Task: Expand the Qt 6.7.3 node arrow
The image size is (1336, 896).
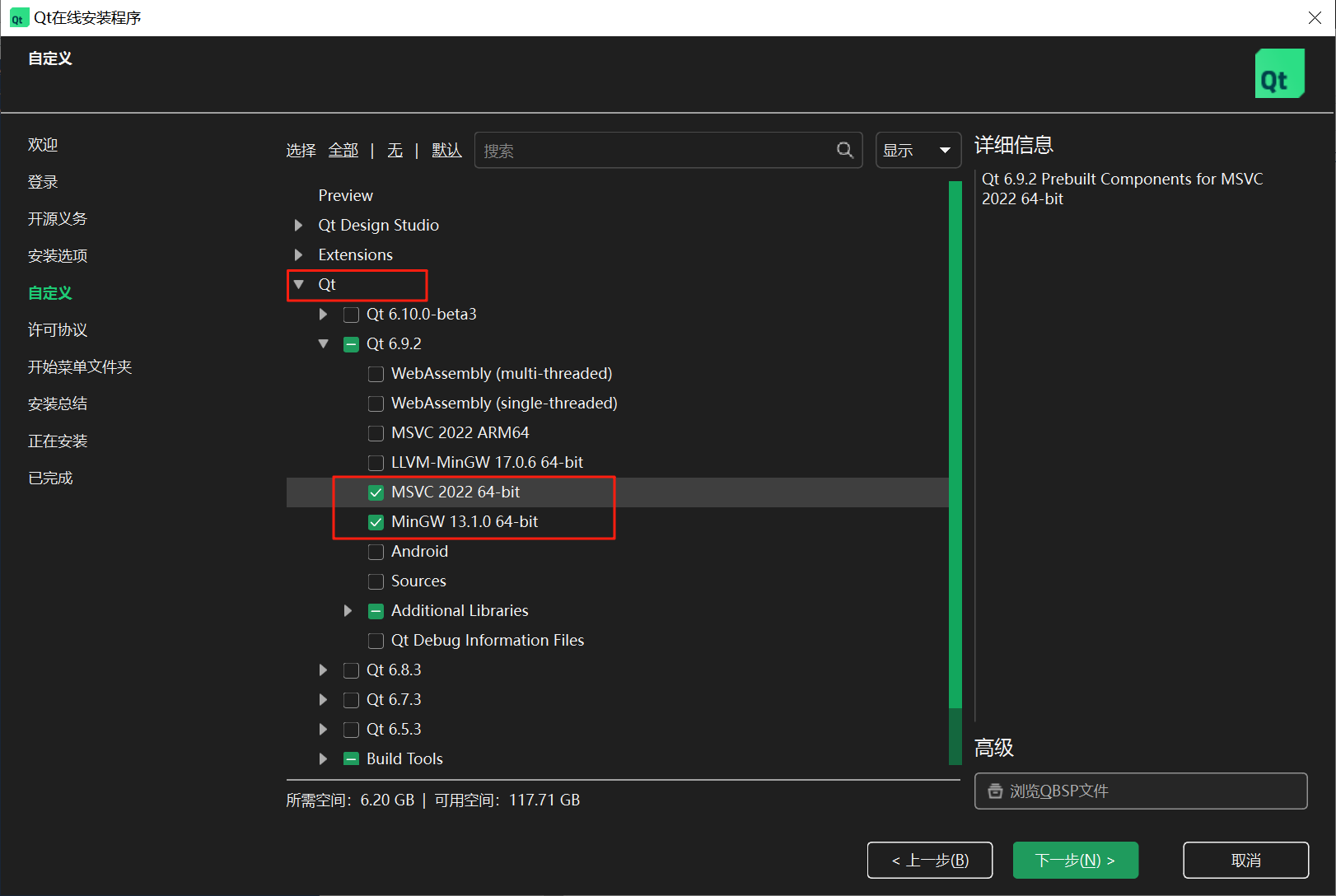Action: (x=323, y=699)
